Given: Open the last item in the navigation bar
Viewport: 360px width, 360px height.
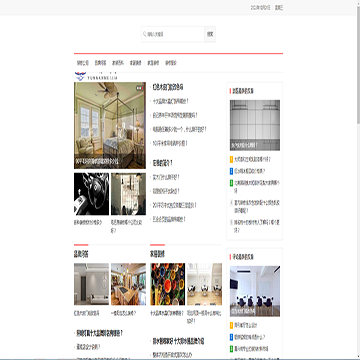Looking at the screenshot, I should [171, 63].
